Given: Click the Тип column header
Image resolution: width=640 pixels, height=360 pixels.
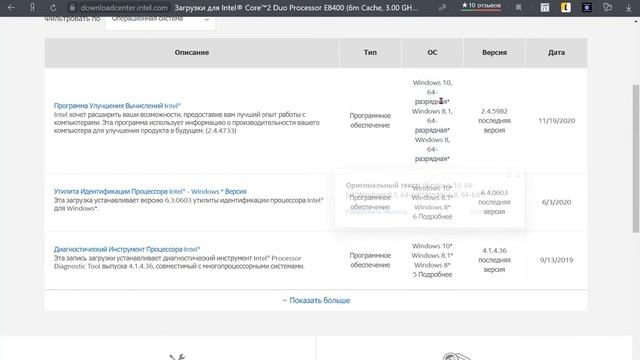Looking at the screenshot, I should pyautogui.click(x=370, y=53).
